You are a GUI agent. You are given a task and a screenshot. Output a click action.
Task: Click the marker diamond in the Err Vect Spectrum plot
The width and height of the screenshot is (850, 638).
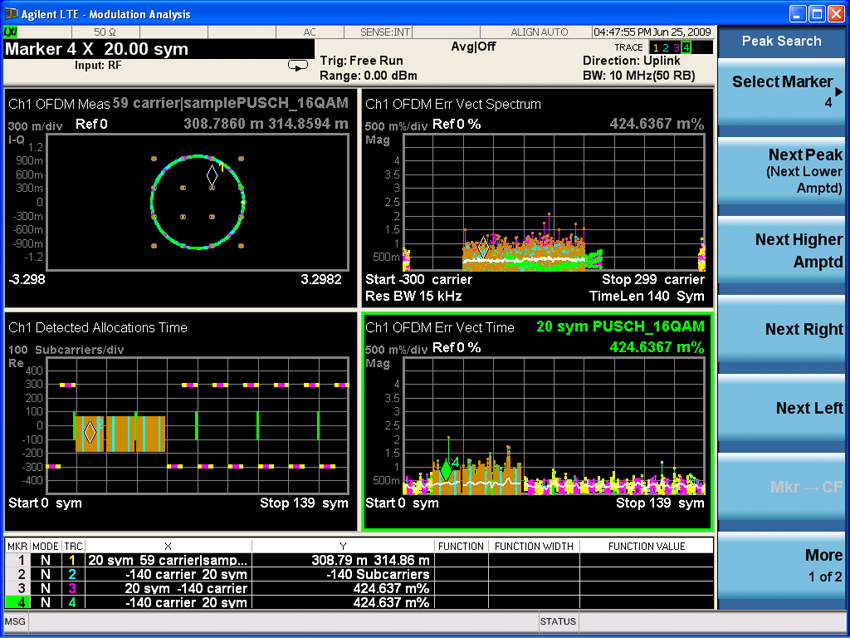(484, 247)
